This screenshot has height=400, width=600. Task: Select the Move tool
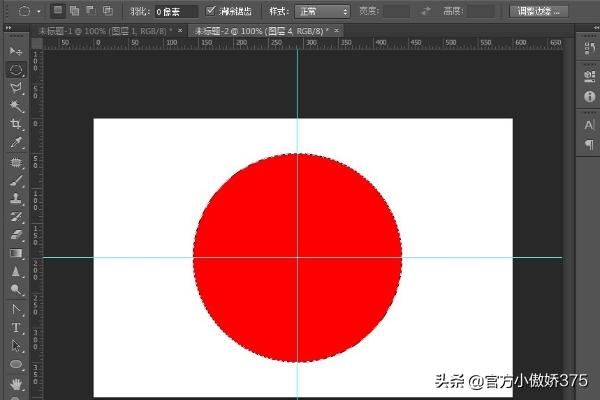tap(16, 51)
